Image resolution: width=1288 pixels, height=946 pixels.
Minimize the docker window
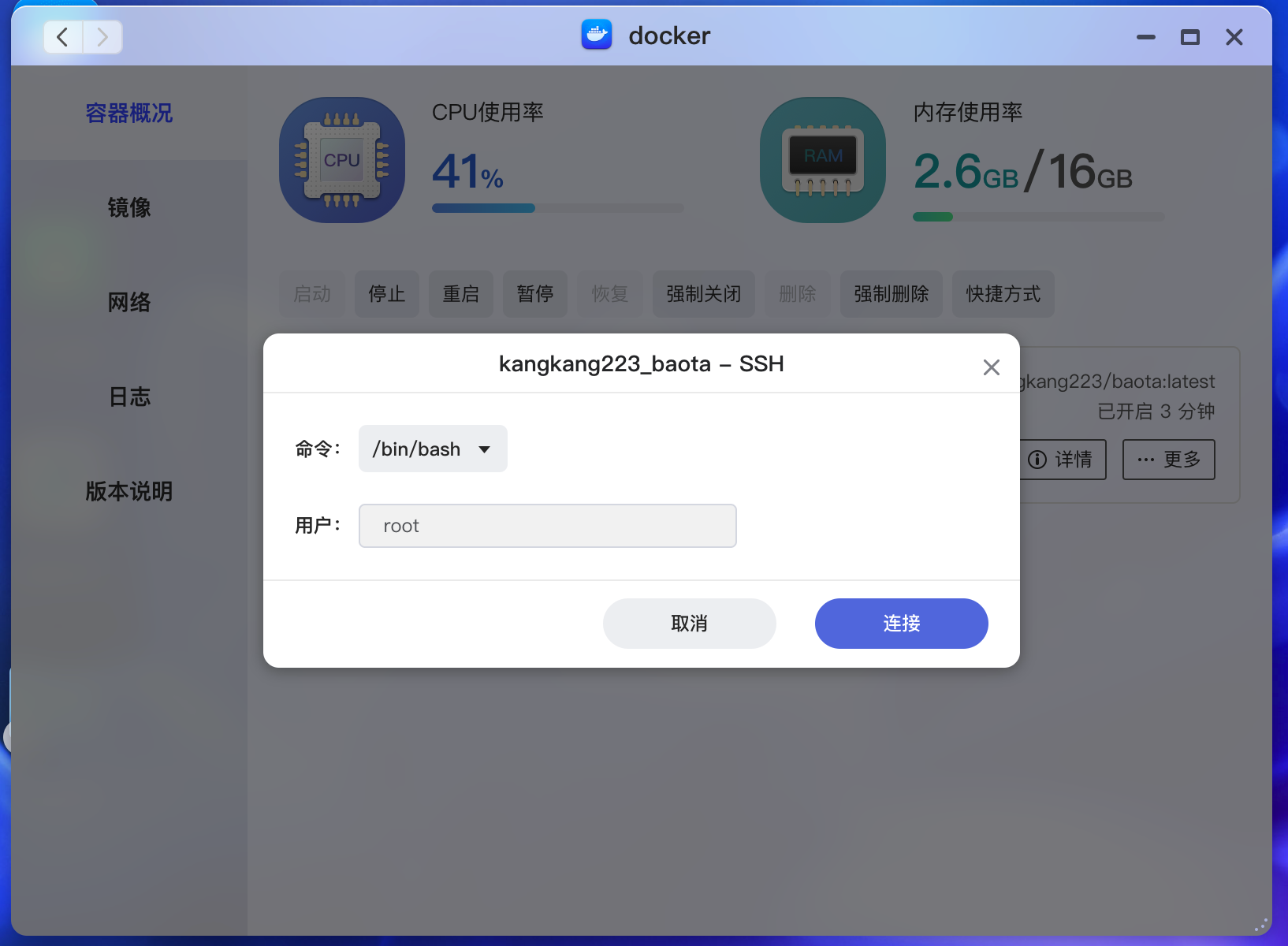coord(1146,37)
